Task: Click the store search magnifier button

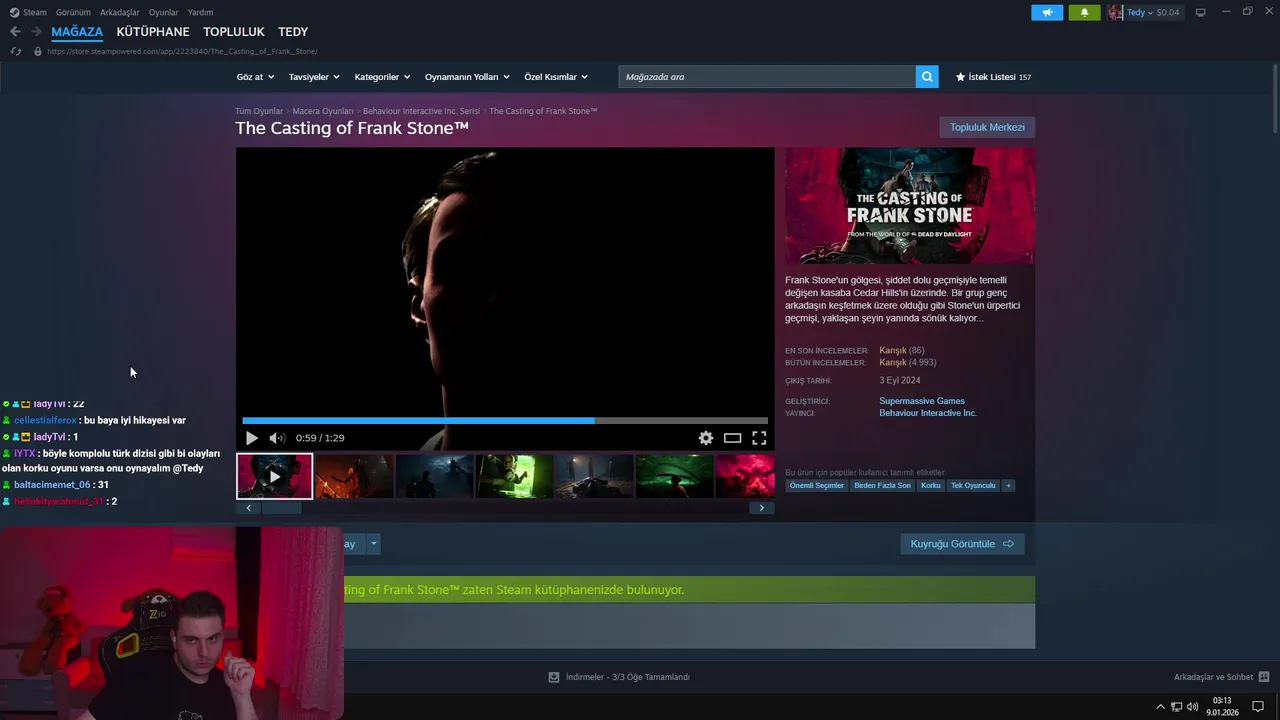Action: pos(927,77)
